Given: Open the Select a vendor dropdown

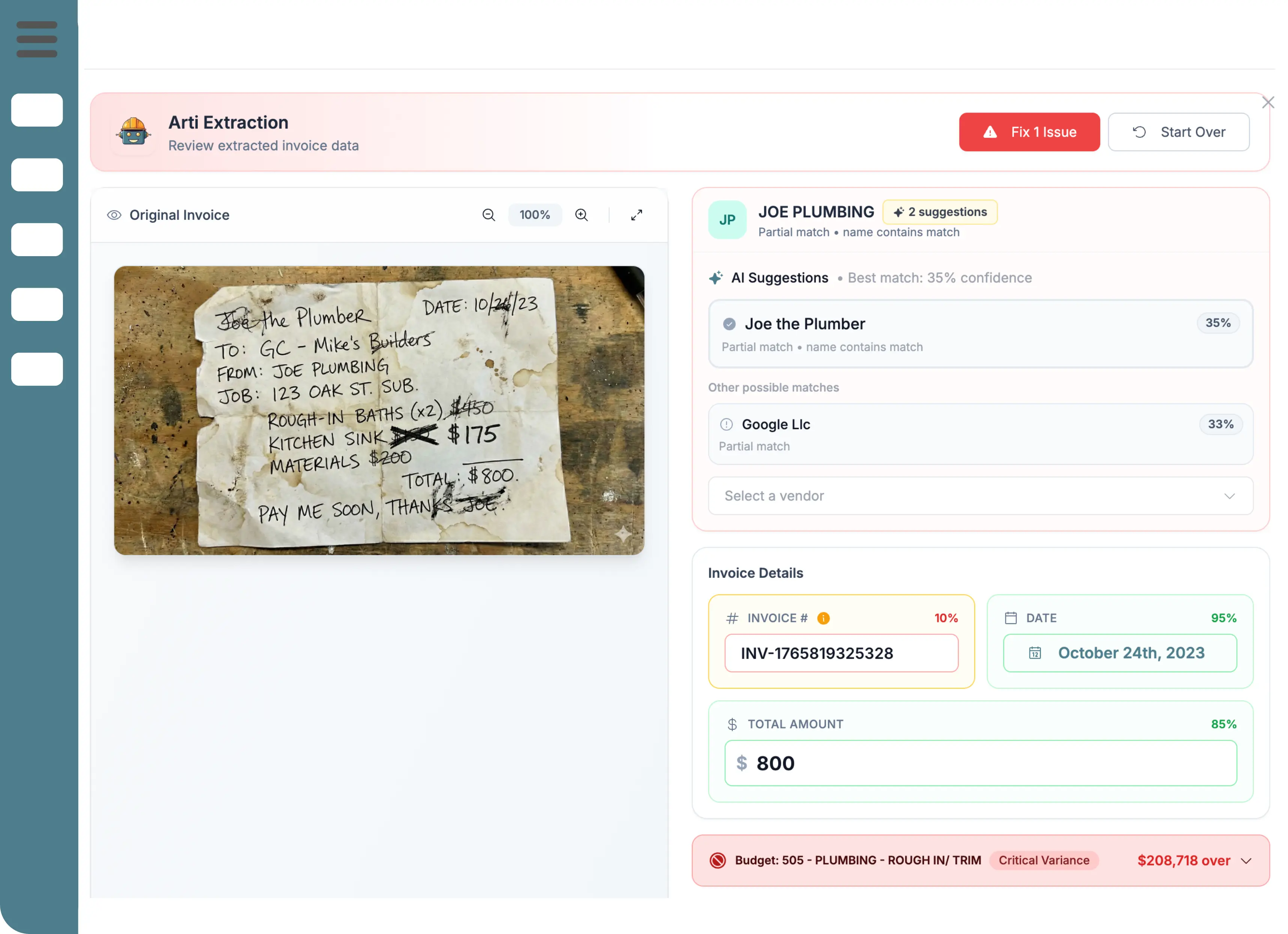Looking at the screenshot, I should click(980, 496).
